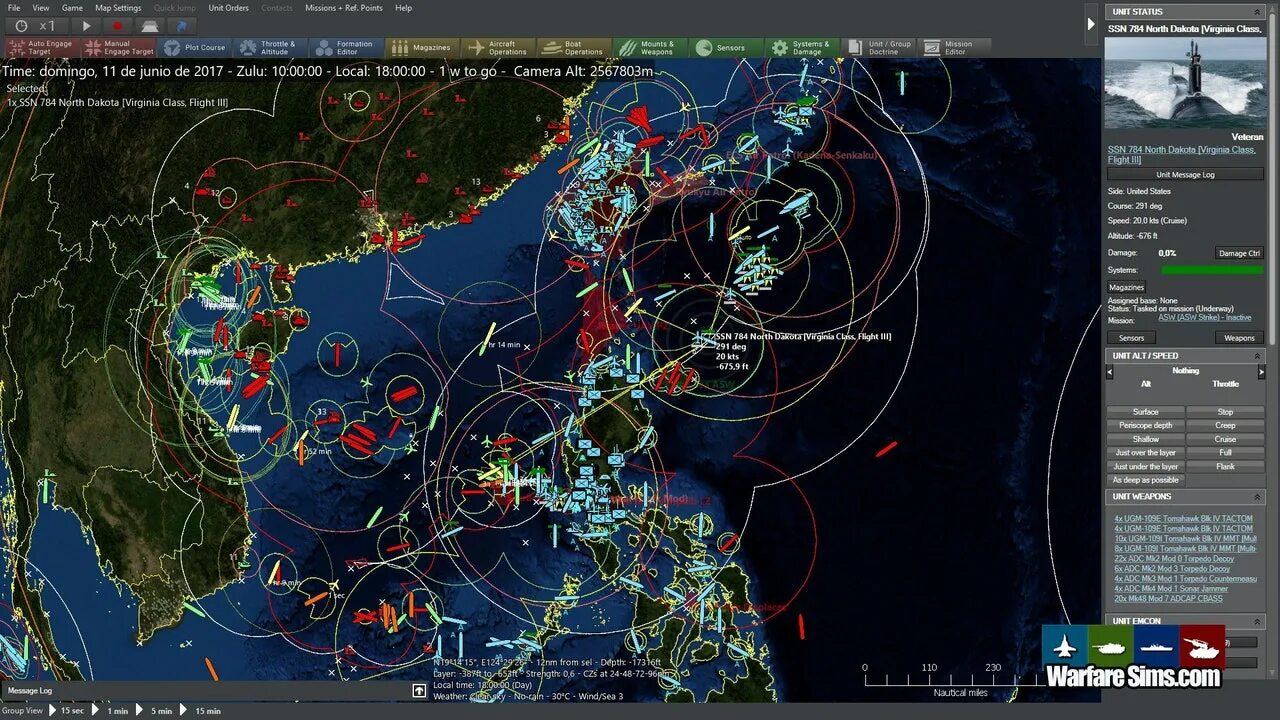Open the Sensors toolbar button

coord(726,47)
